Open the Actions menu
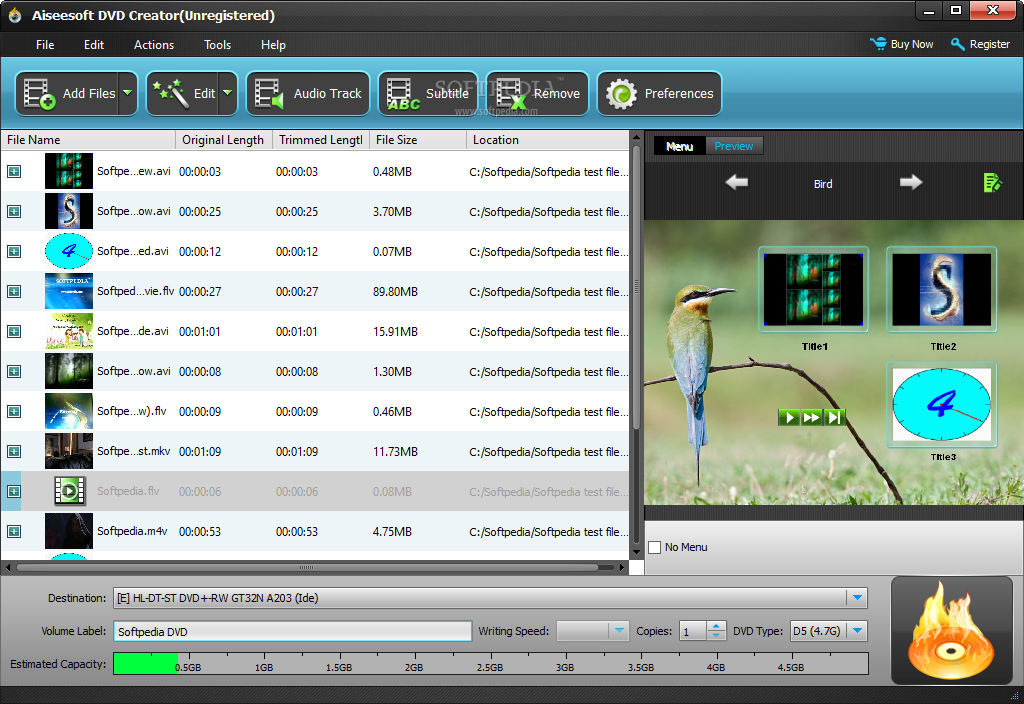Image resolution: width=1024 pixels, height=704 pixels. click(x=154, y=44)
